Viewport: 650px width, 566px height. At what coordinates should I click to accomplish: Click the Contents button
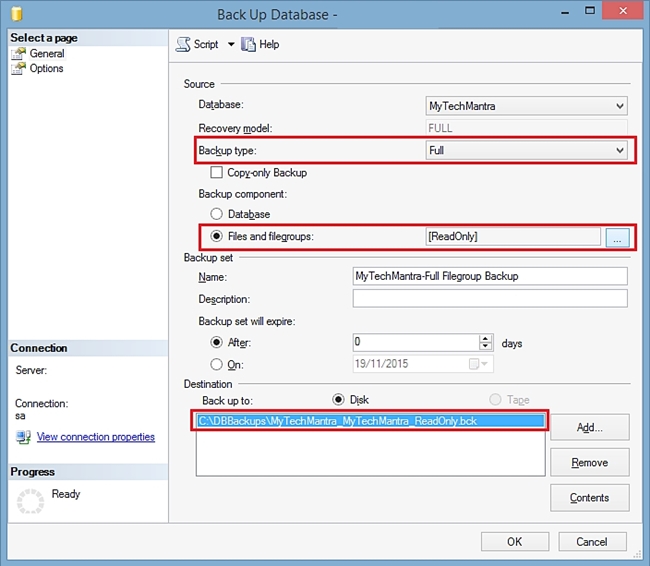(590, 498)
